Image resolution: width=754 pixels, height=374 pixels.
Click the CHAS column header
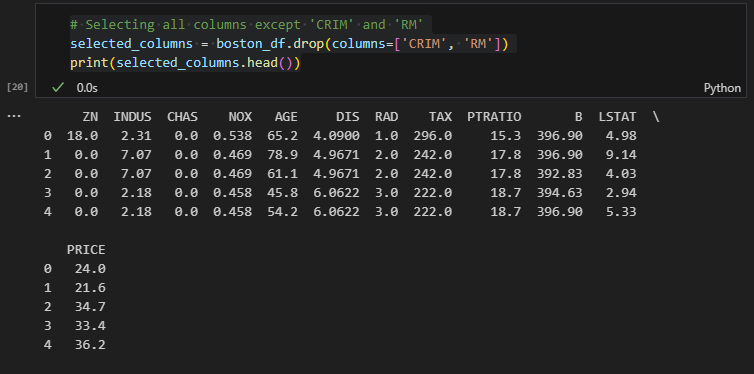click(x=182, y=117)
